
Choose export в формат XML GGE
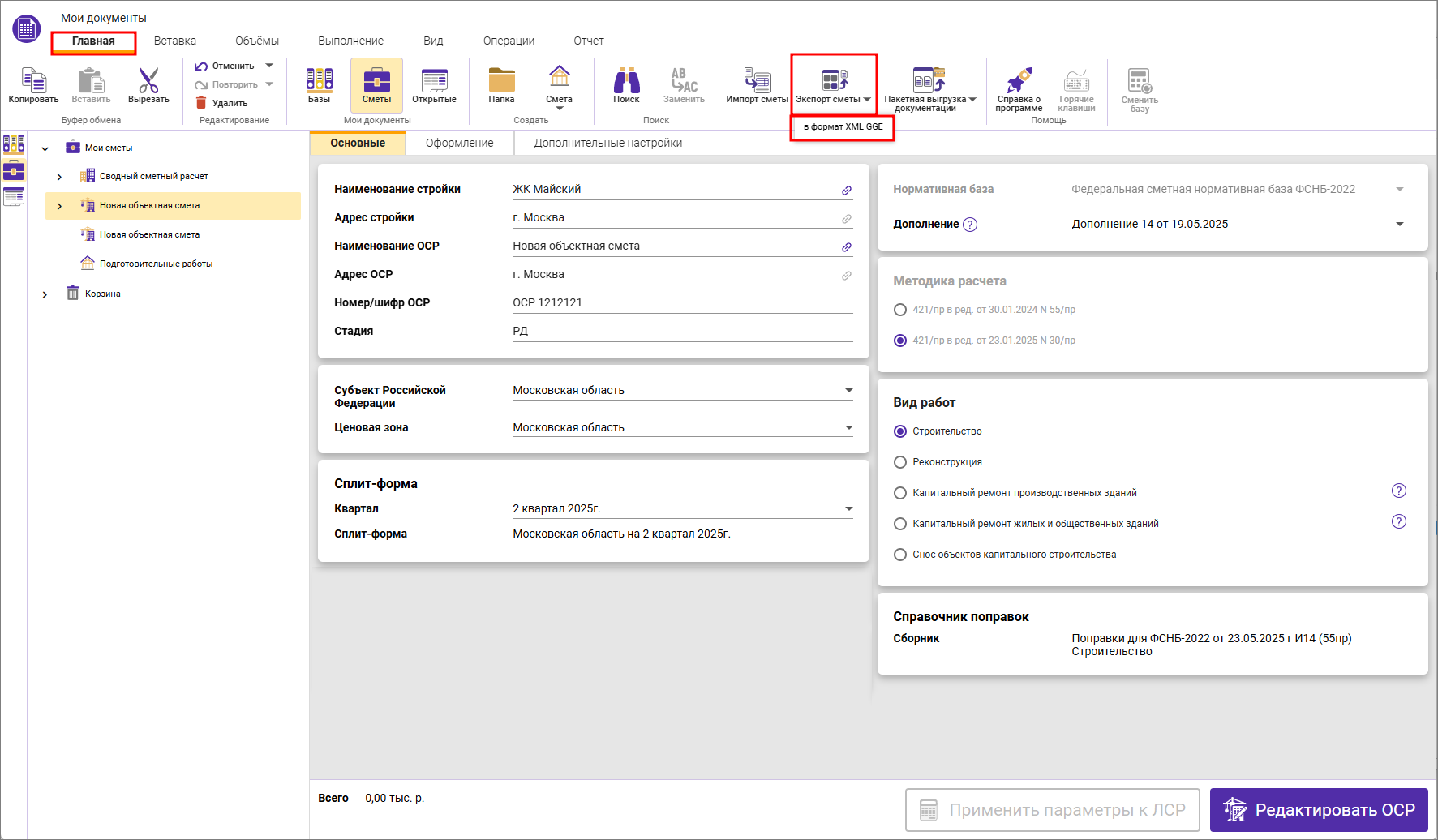(x=843, y=127)
